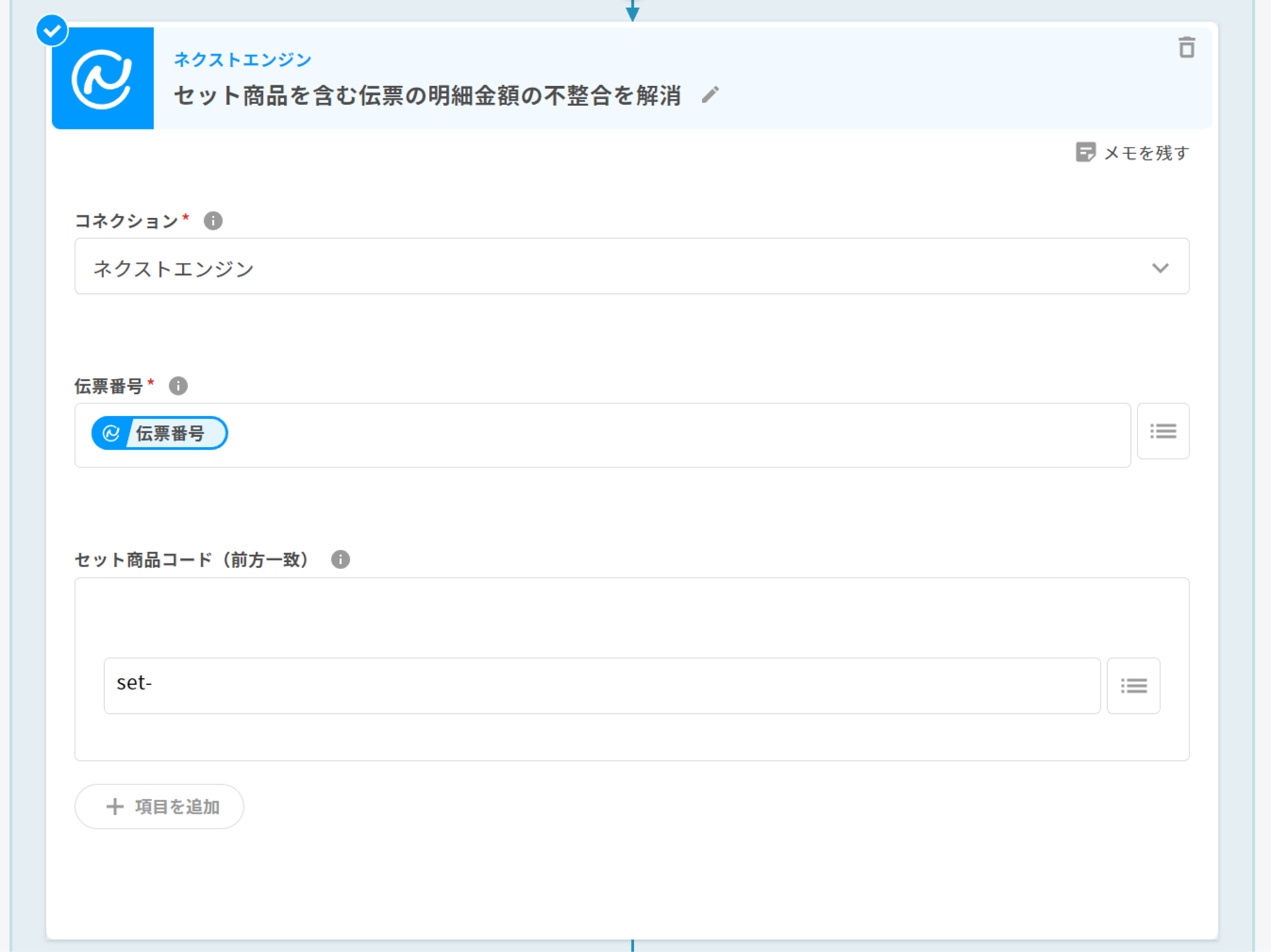1271x952 pixels.
Task: Click メモを残す link
Action: (1146, 153)
